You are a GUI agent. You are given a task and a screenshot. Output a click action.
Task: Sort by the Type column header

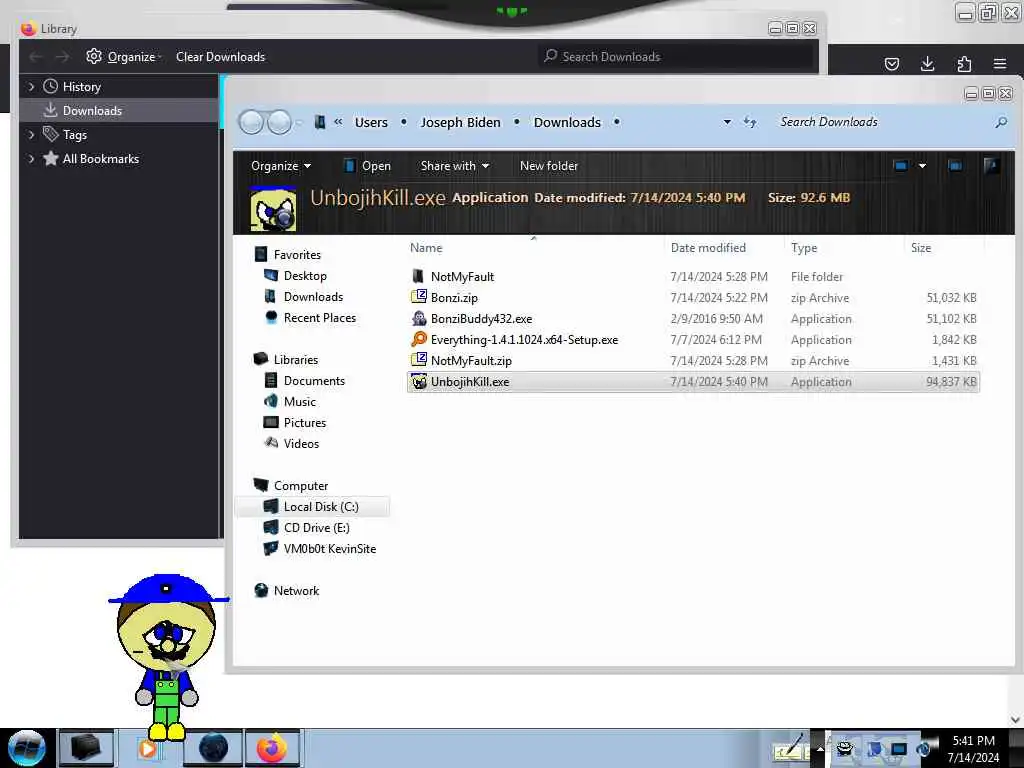804,248
